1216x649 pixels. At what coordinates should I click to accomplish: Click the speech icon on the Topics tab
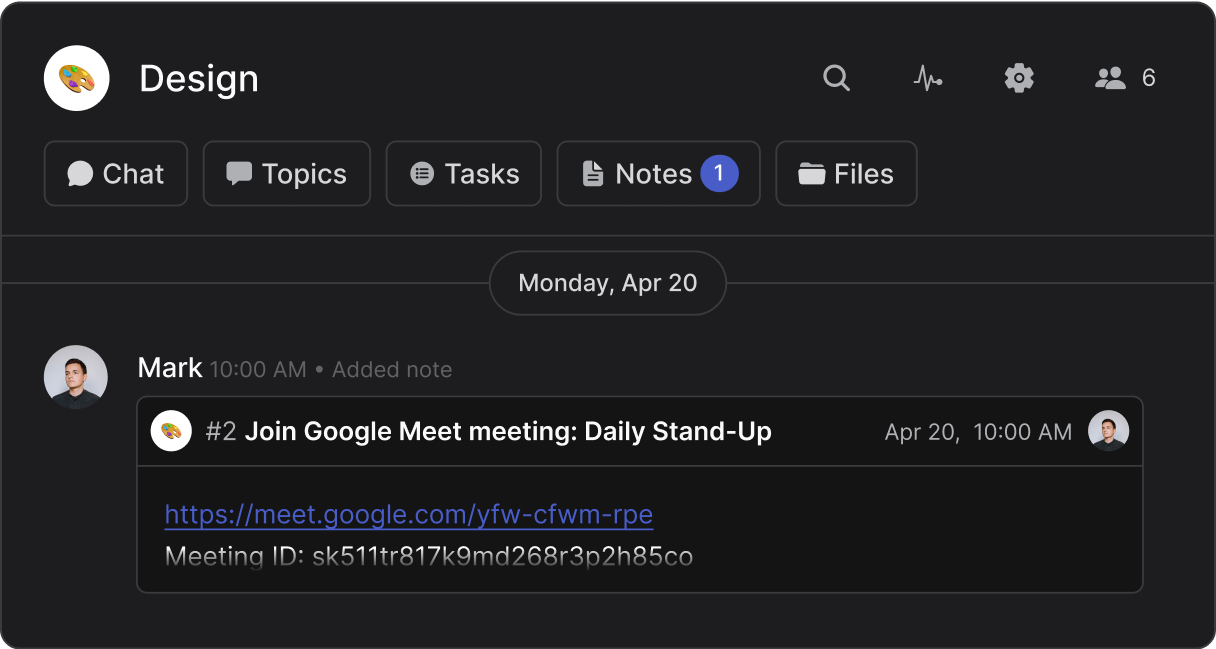(x=240, y=173)
